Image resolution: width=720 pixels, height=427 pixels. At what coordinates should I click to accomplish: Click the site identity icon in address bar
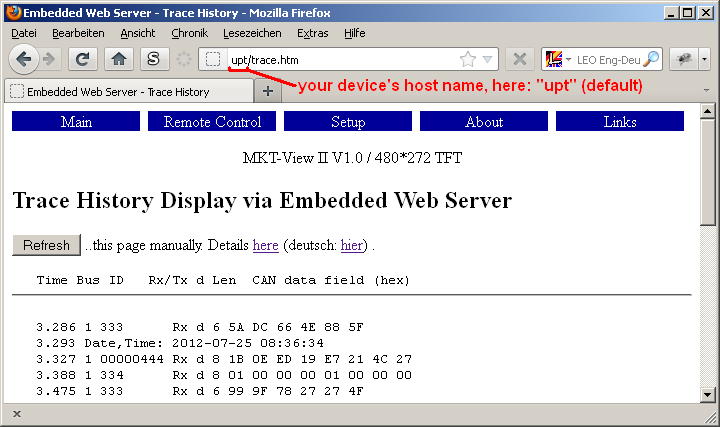coord(213,60)
